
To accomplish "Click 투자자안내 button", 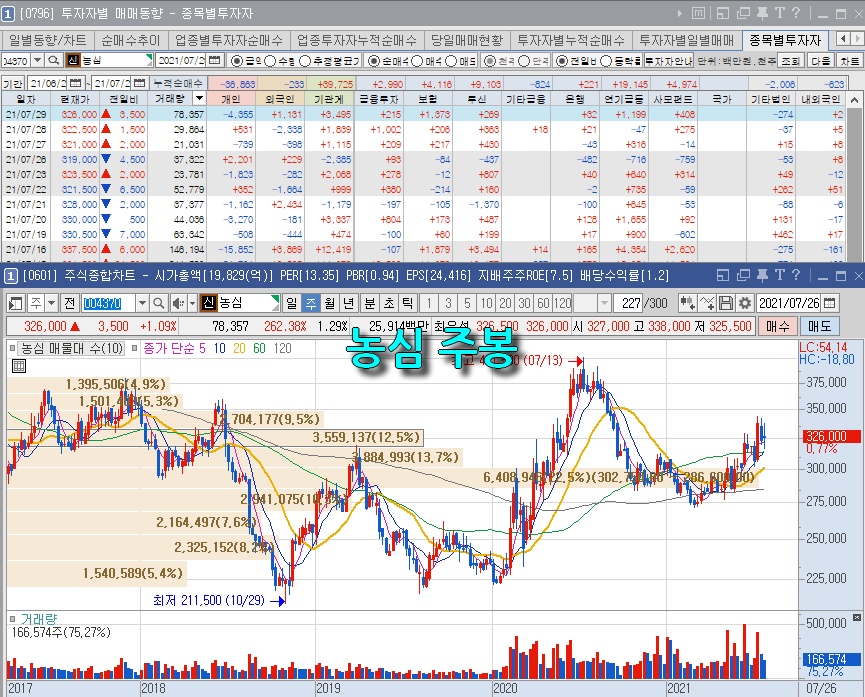I will [x=669, y=61].
